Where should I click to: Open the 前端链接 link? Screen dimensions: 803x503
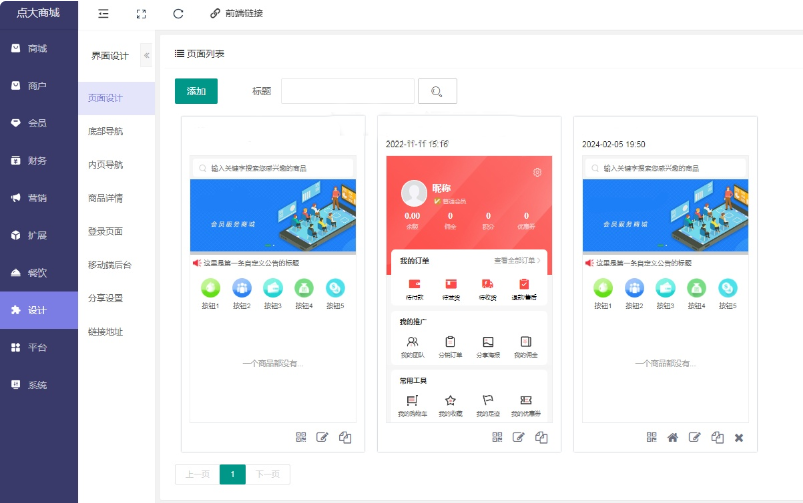[x=236, y=14]
